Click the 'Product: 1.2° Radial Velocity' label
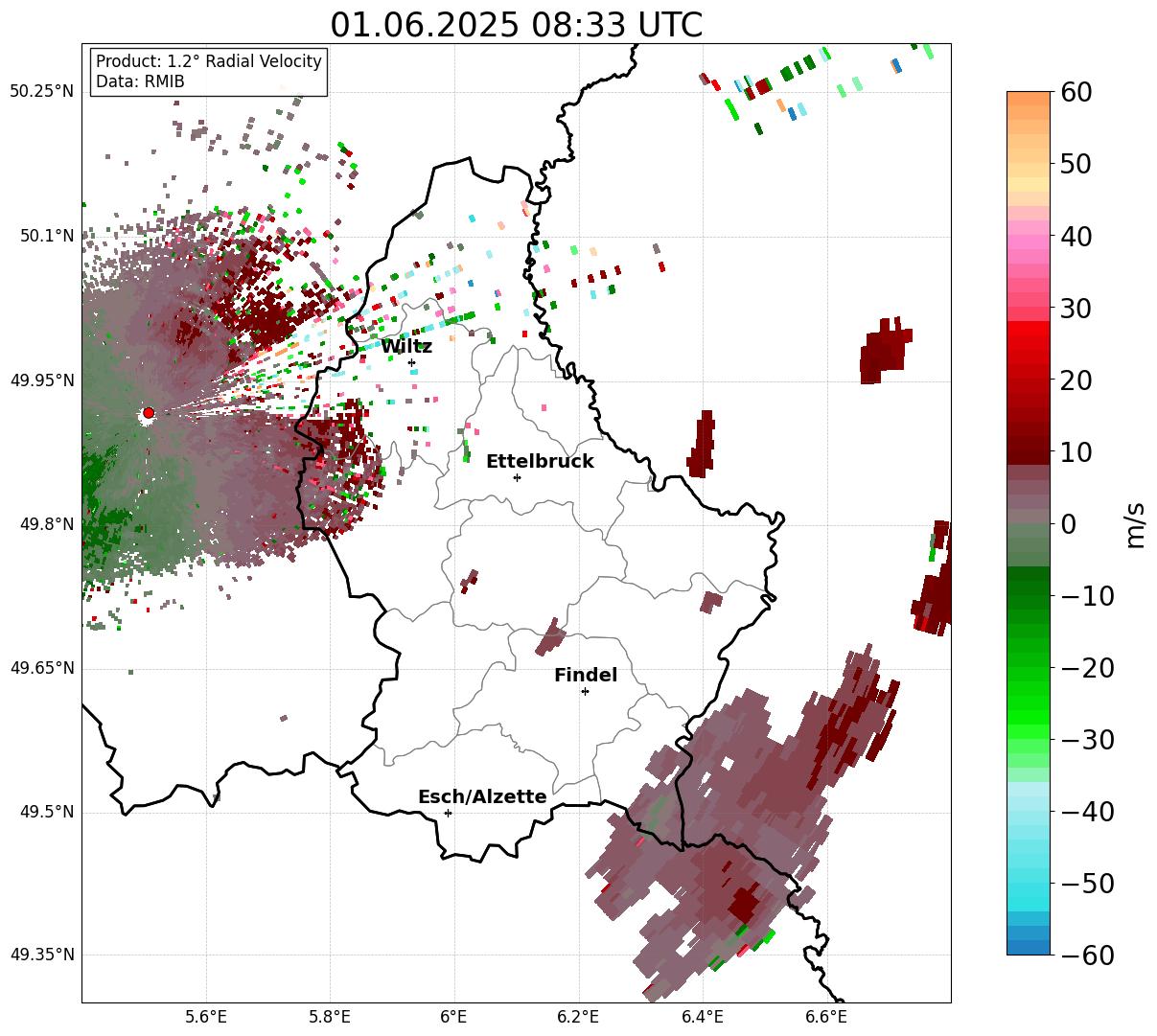1157x1036 pixels. [209, 61]
